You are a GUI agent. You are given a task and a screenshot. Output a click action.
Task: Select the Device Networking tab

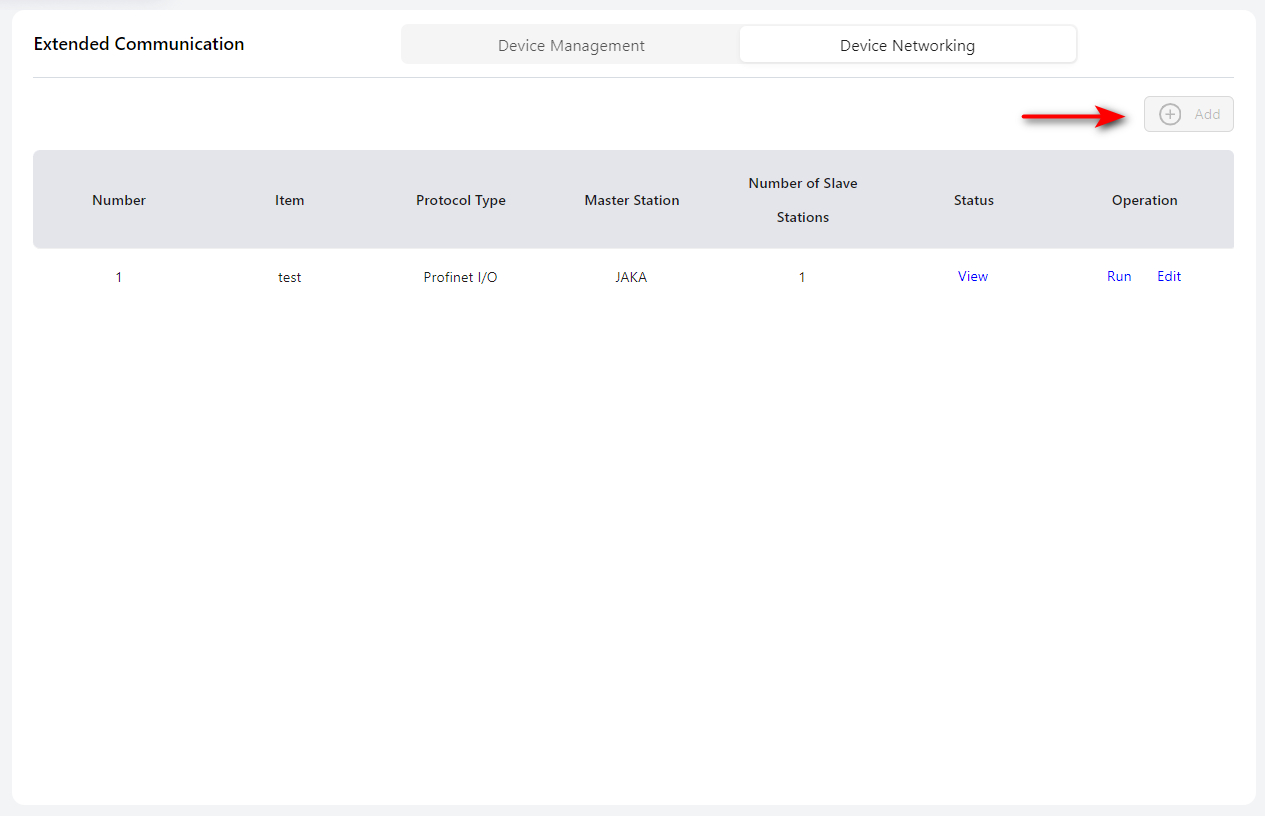[x=907, y=45]
